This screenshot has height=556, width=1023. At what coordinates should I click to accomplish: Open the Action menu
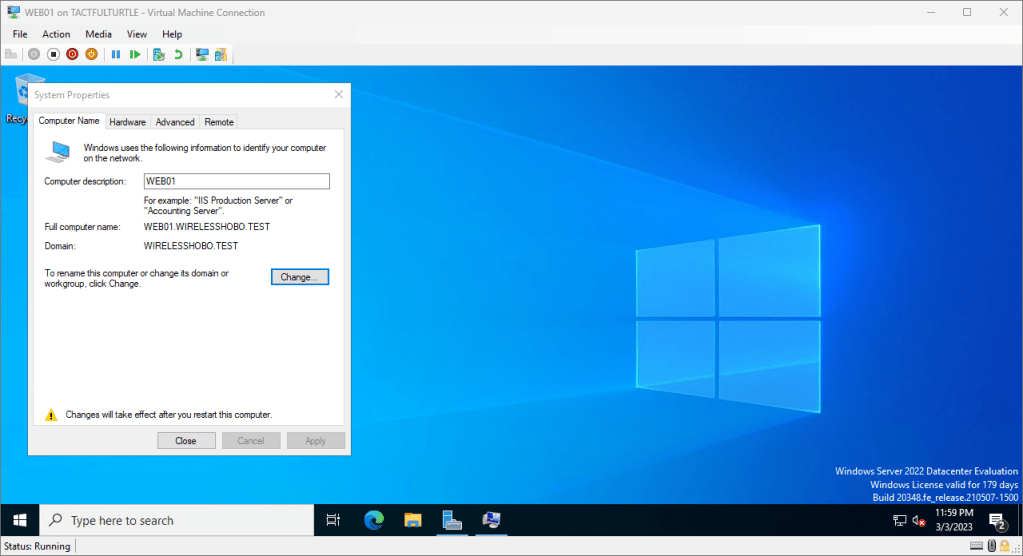pos(56,34)
